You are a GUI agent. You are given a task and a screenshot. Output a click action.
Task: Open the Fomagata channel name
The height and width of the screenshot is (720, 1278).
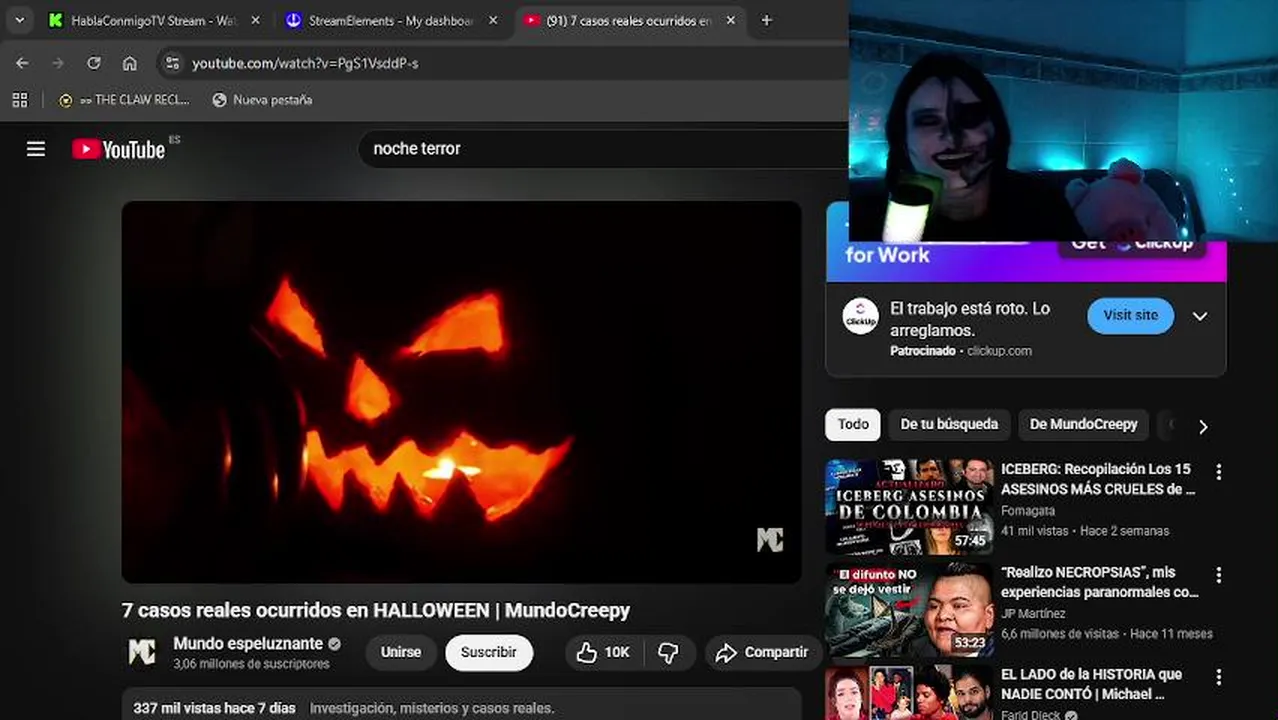pyautogui.click(x=1028, y=511)
